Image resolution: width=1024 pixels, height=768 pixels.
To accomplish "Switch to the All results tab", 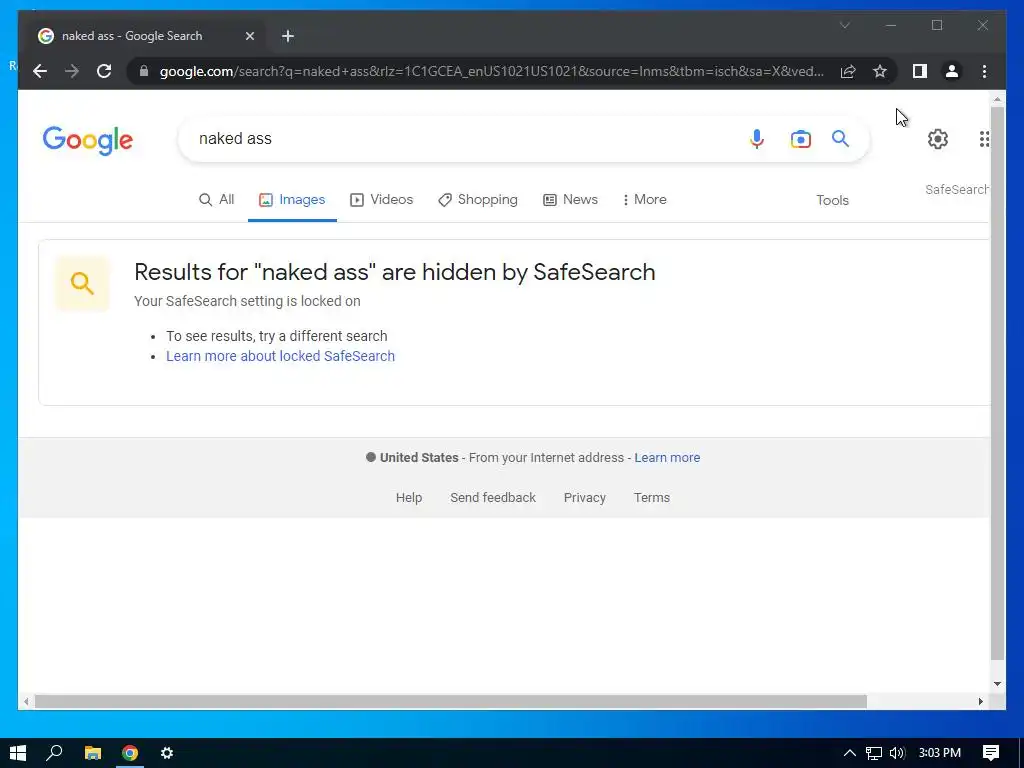I will coord(216,200).
